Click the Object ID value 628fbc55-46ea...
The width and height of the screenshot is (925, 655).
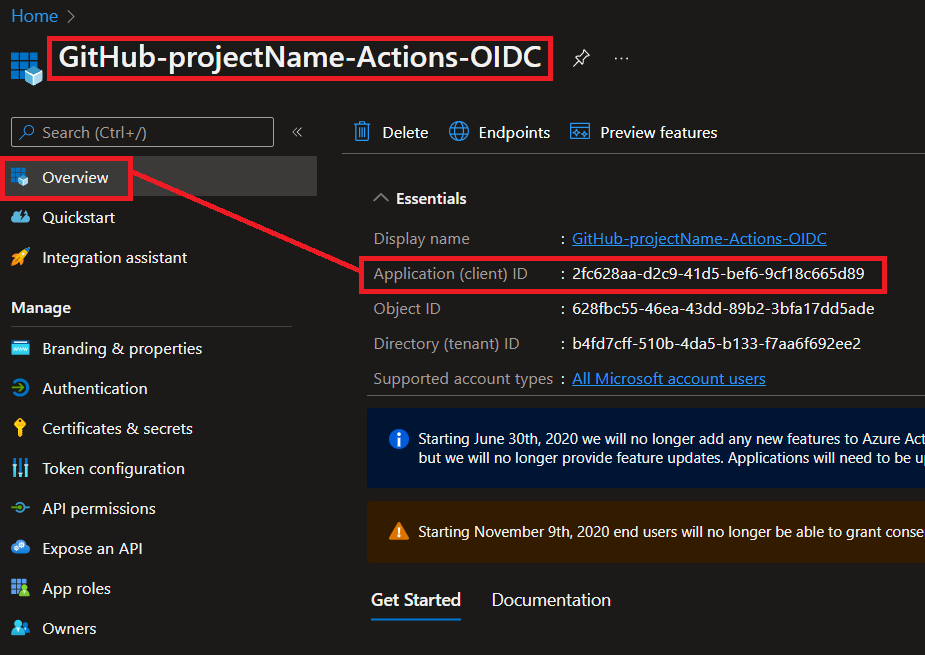coord(723,309)
